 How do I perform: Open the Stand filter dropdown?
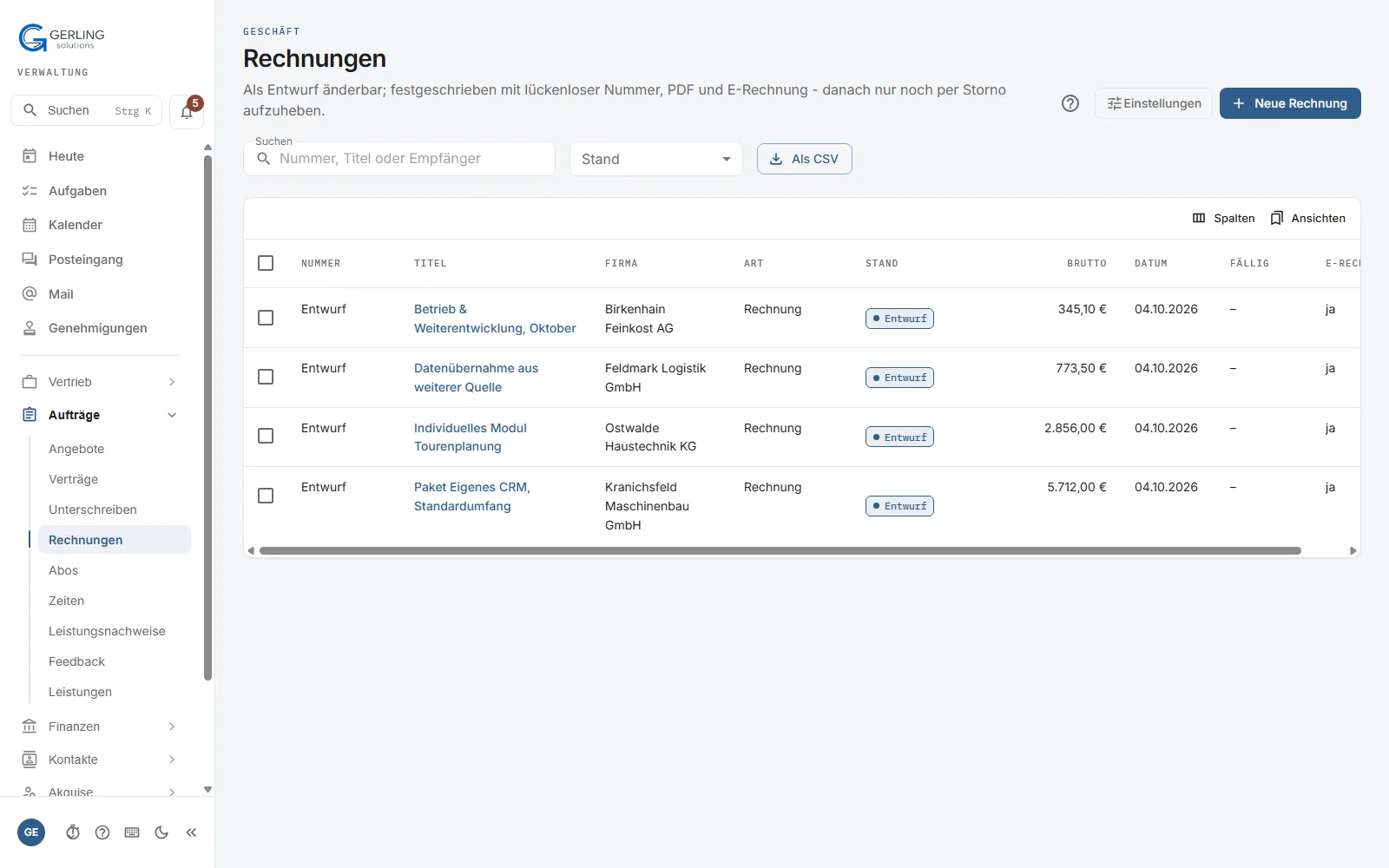tap(656, 159)
